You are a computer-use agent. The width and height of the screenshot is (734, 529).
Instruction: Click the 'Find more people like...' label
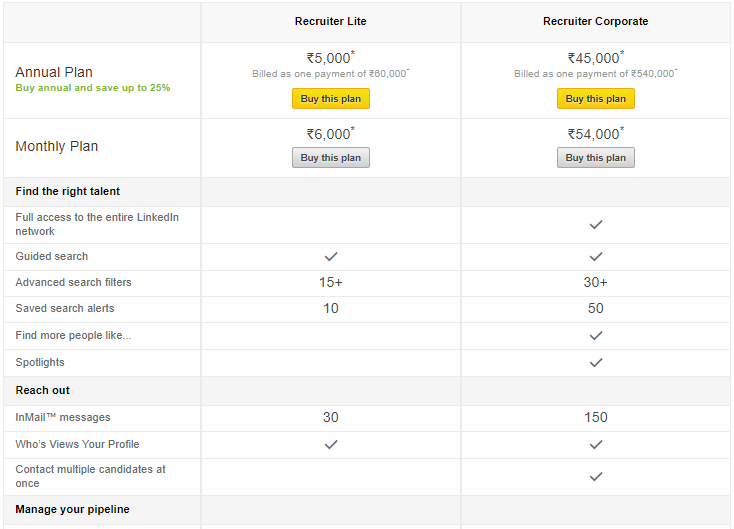coord(73,335)
